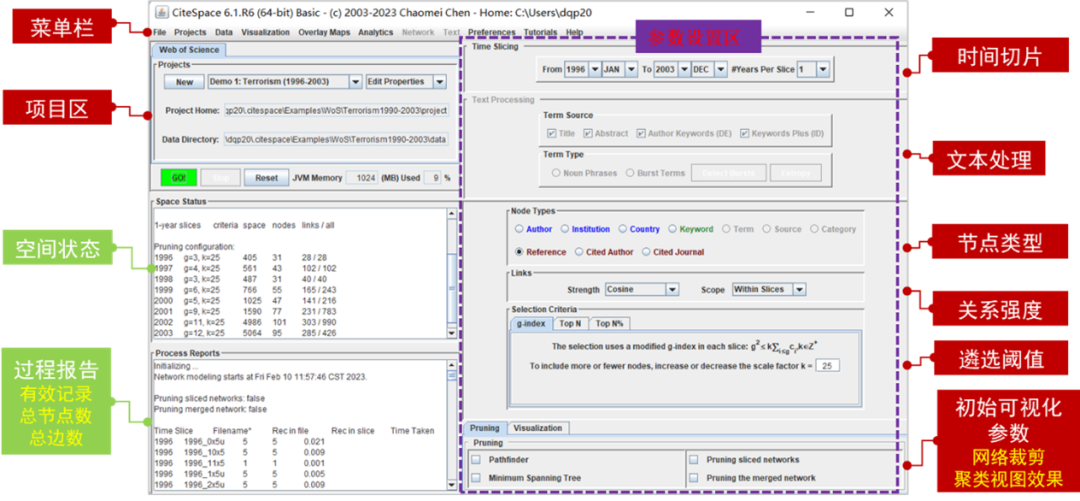Viewport: 1080px width, 501px height.
Task: Open the Analytics menu
Action: [x=375, y=32]
